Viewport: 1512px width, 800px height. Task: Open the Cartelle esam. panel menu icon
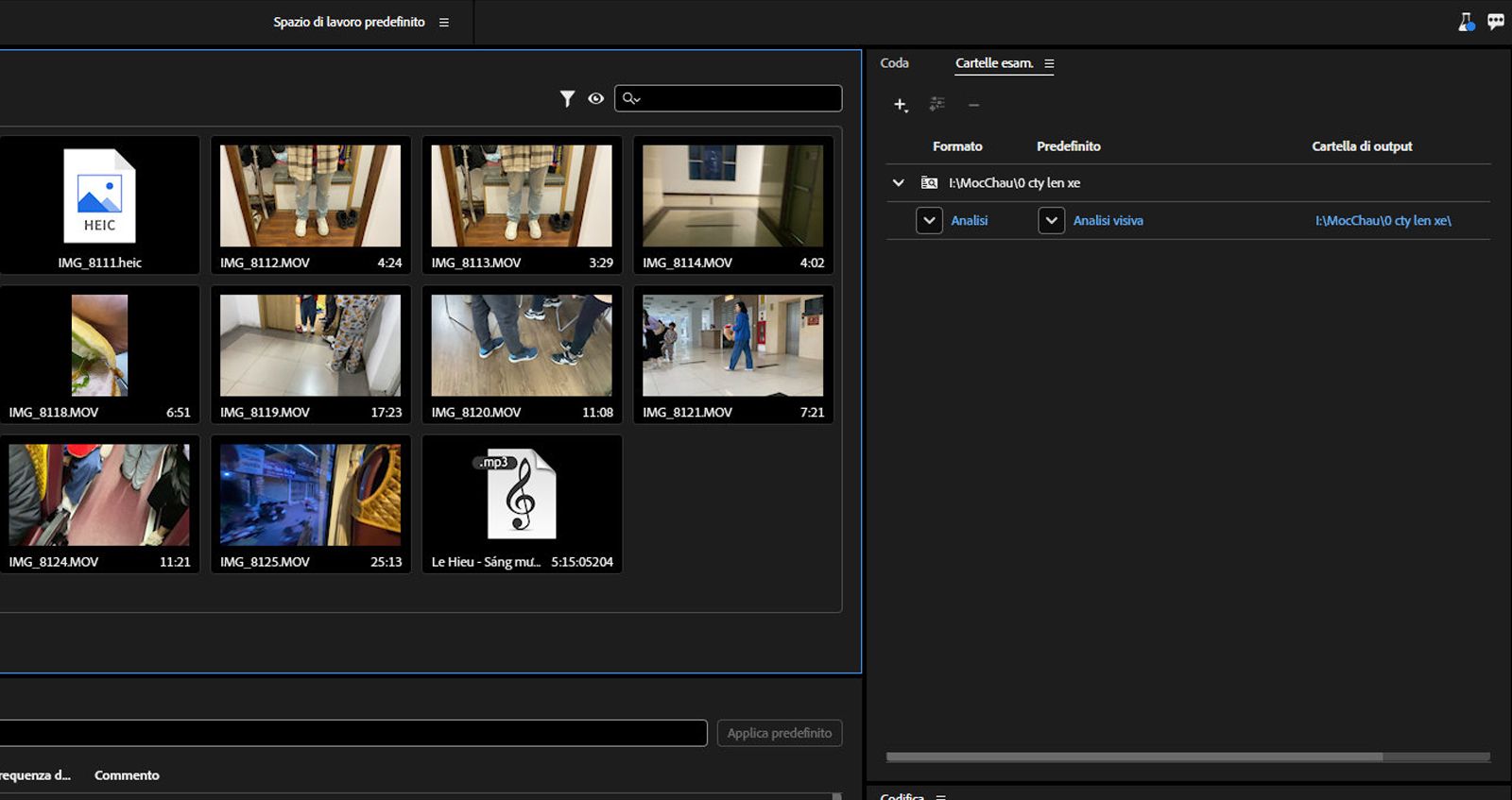point(1049,63)
